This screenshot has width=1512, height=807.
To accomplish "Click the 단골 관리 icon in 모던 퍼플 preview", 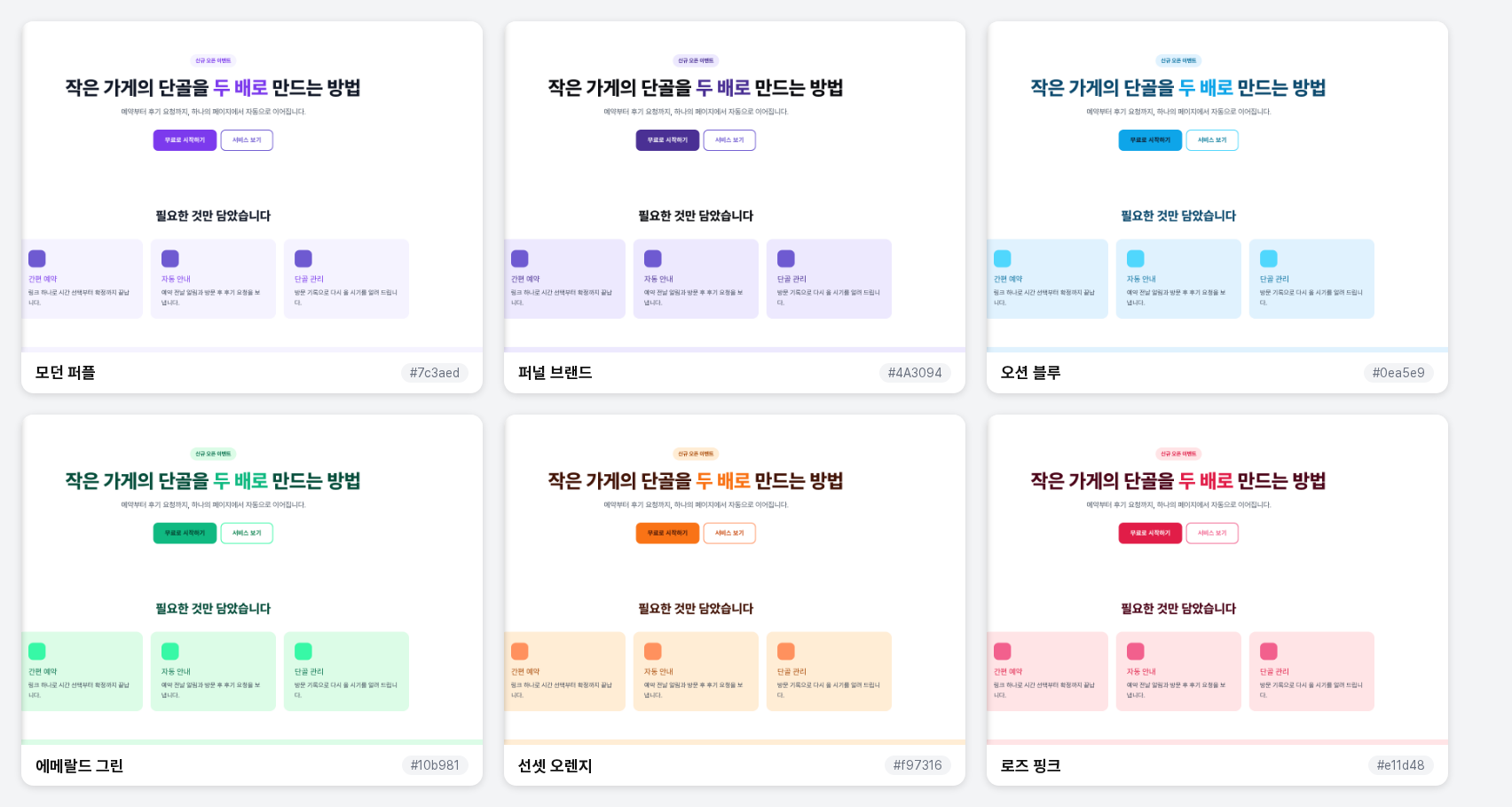I will point(303,258).
